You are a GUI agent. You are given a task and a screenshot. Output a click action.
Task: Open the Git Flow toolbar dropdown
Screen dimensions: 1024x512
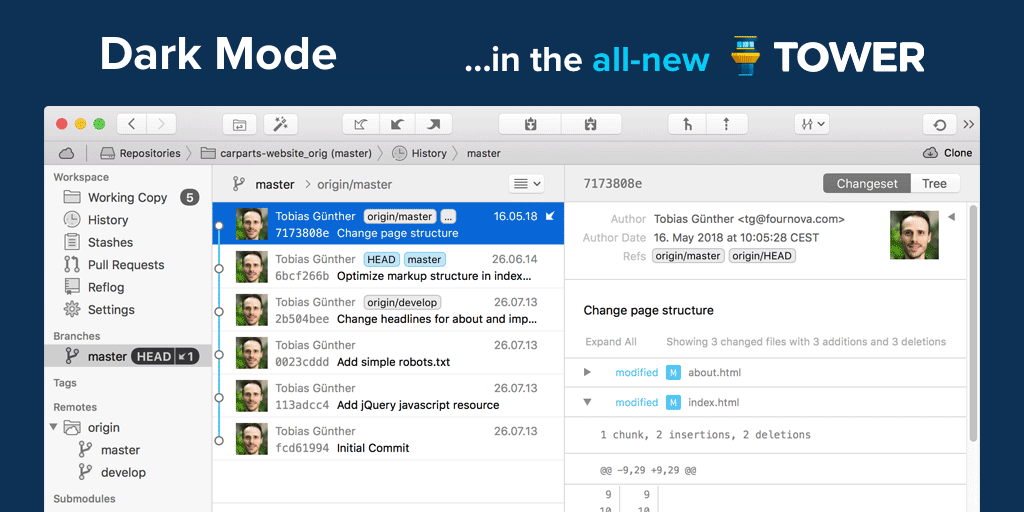811,124
